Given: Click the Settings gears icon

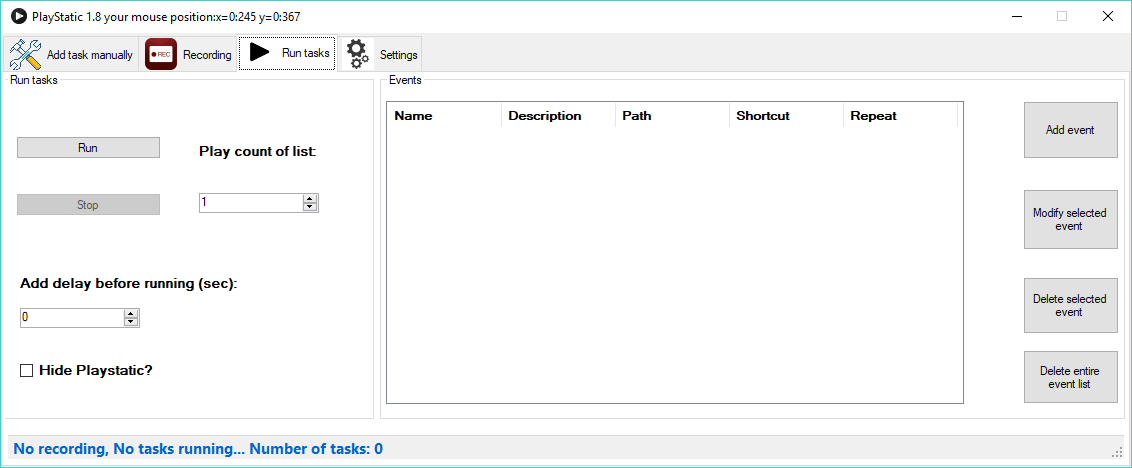Looking at the screenshot, I should tap(357, 54).
